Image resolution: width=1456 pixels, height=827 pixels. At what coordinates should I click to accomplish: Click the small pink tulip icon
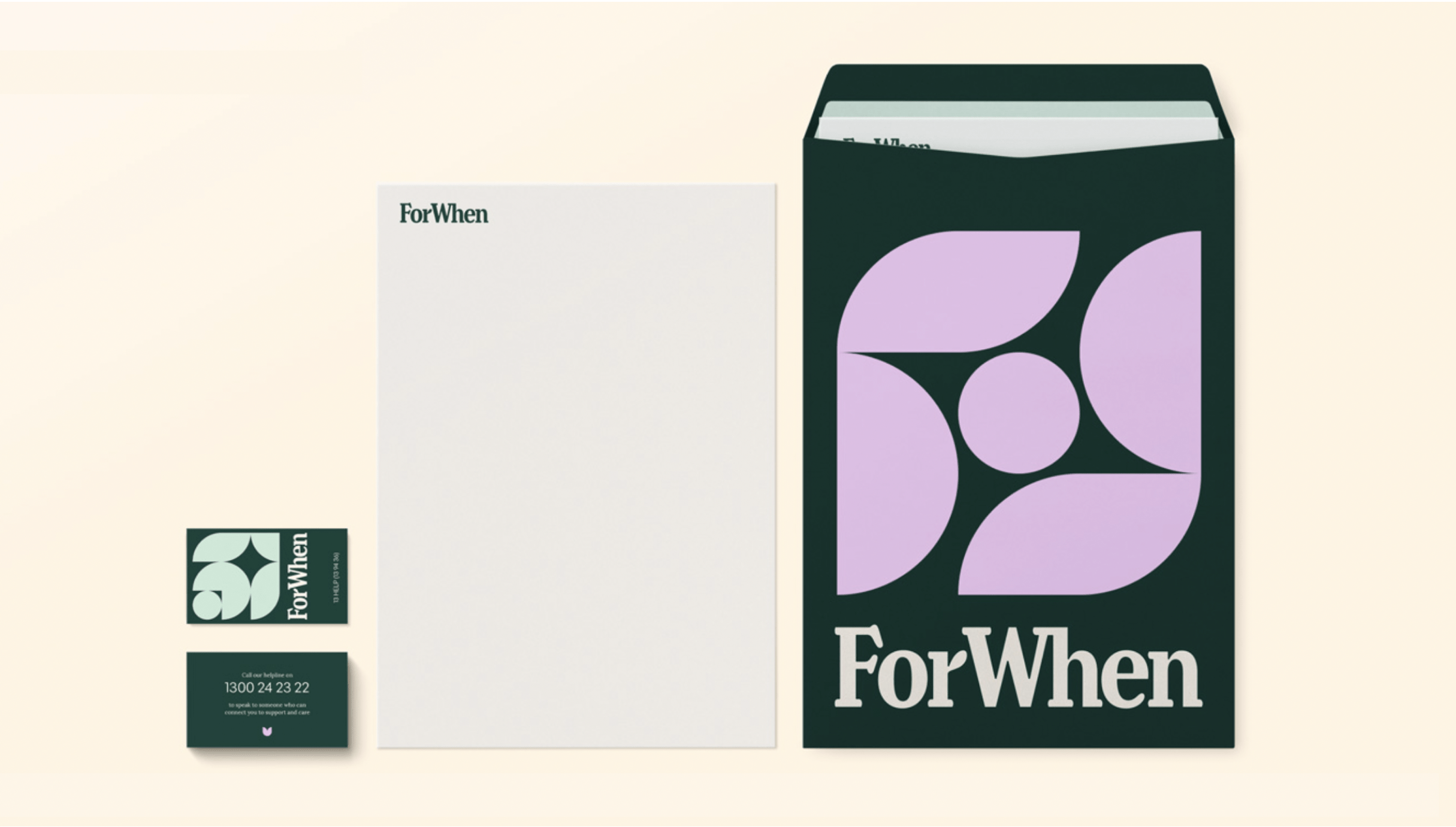tap(267, 731)
